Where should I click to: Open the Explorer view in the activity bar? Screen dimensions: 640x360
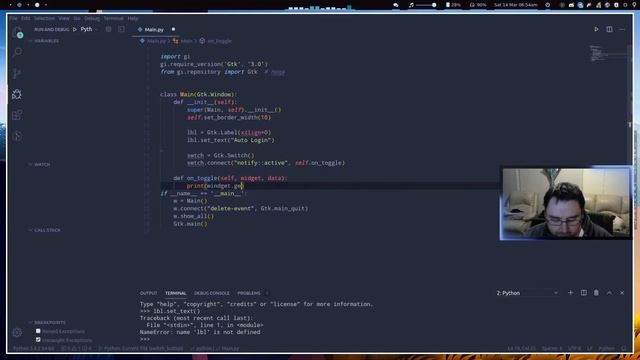pyautogui.click(x=17, y=32)
